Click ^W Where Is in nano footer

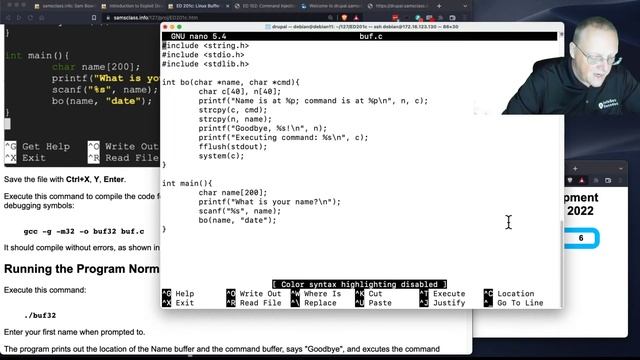(316, 293)
